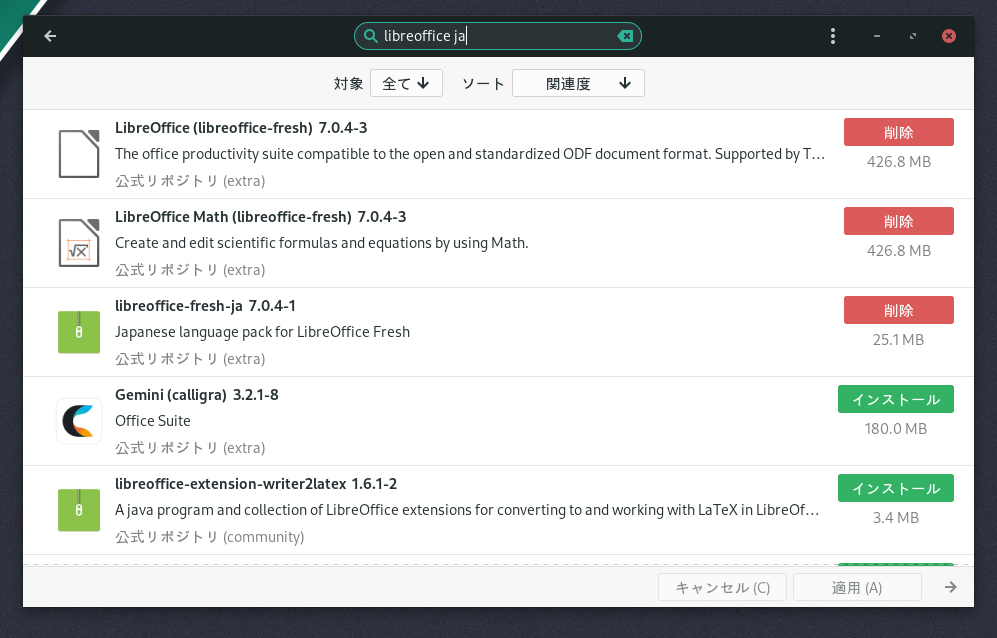This screenshot has height=638, width=997.
Task: Click the Office Suite description text
Action: coord(153,421)
